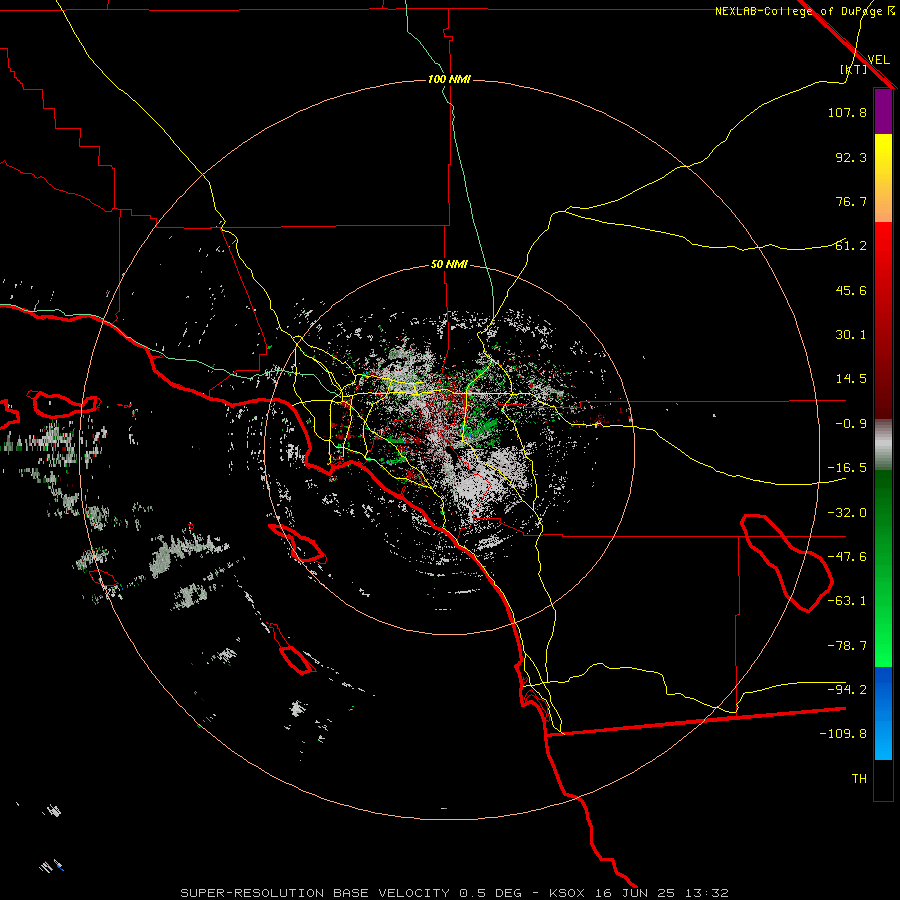Click the -47.6 velocity scale value

[847, 557]
